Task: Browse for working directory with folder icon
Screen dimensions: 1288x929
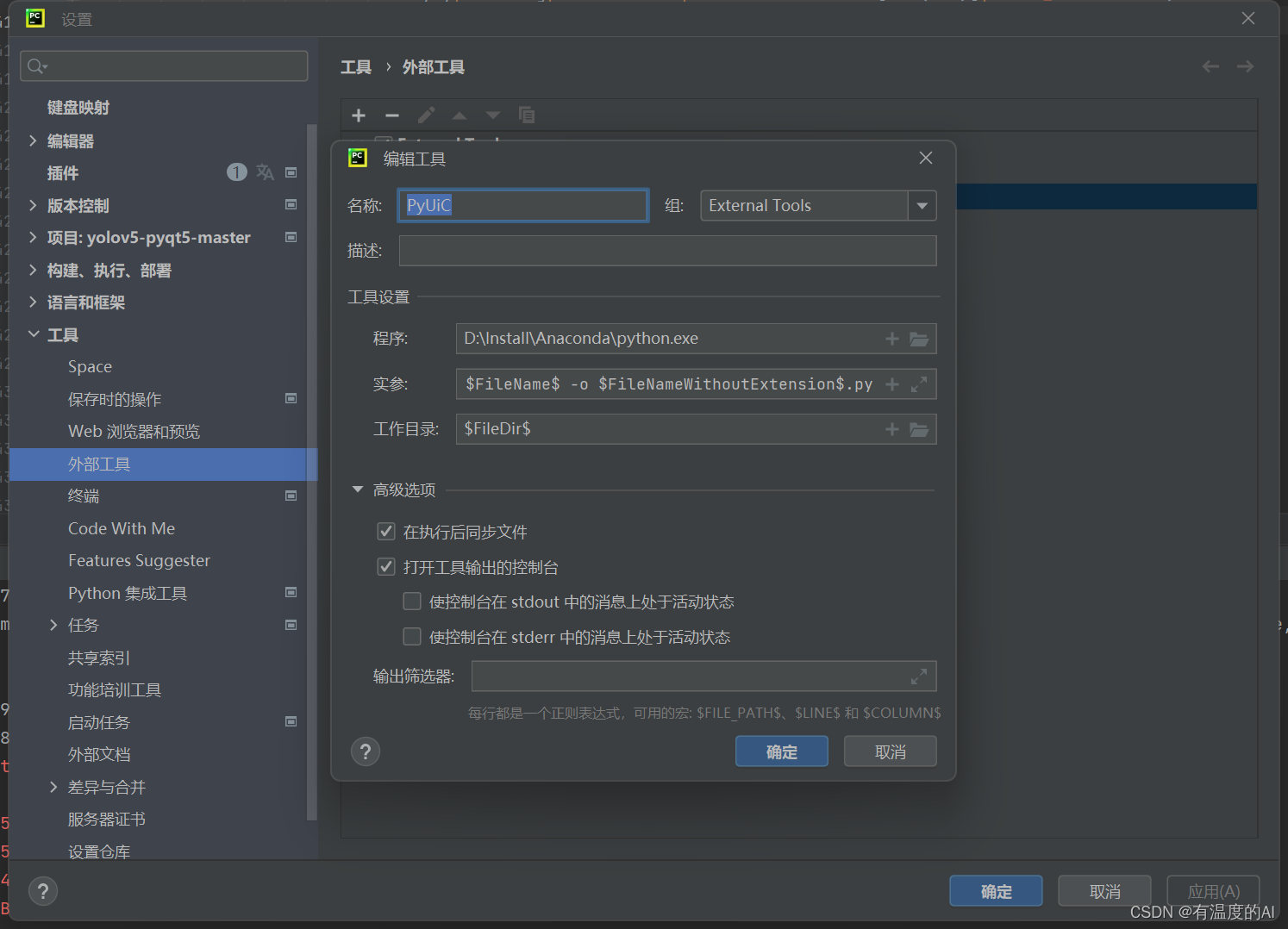Action: coord(919,429)
